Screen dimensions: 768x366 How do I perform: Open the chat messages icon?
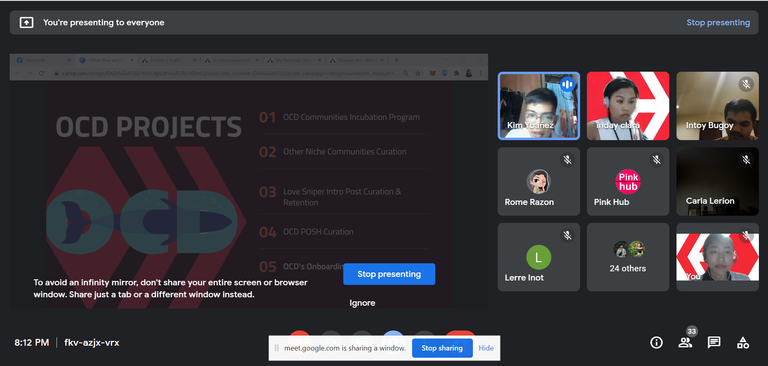coord(714,342)
